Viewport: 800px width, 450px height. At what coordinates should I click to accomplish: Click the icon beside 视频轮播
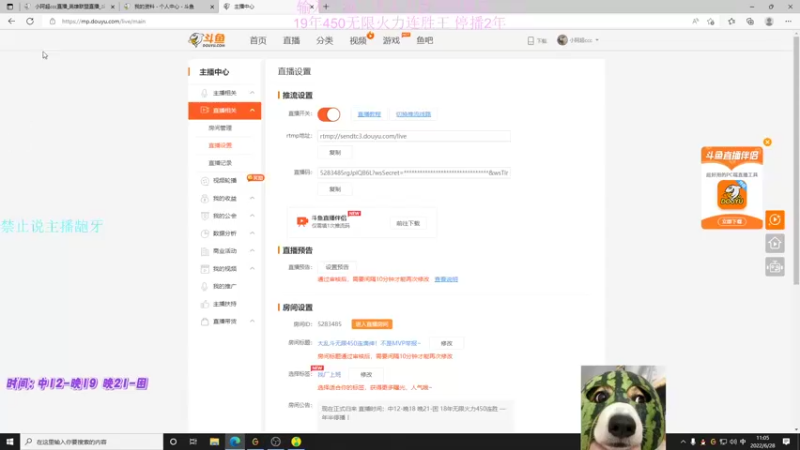[205, 181]
